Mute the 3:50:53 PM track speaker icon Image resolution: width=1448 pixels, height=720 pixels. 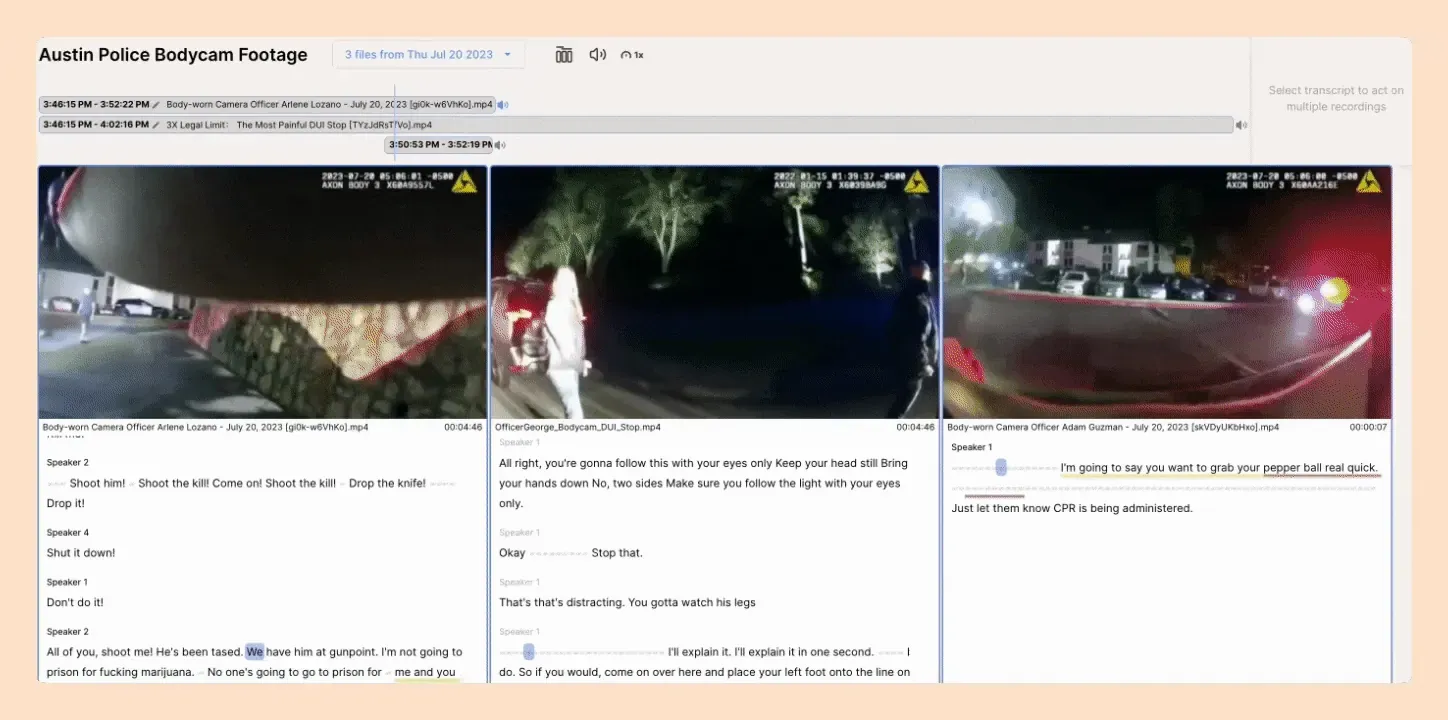499,145
